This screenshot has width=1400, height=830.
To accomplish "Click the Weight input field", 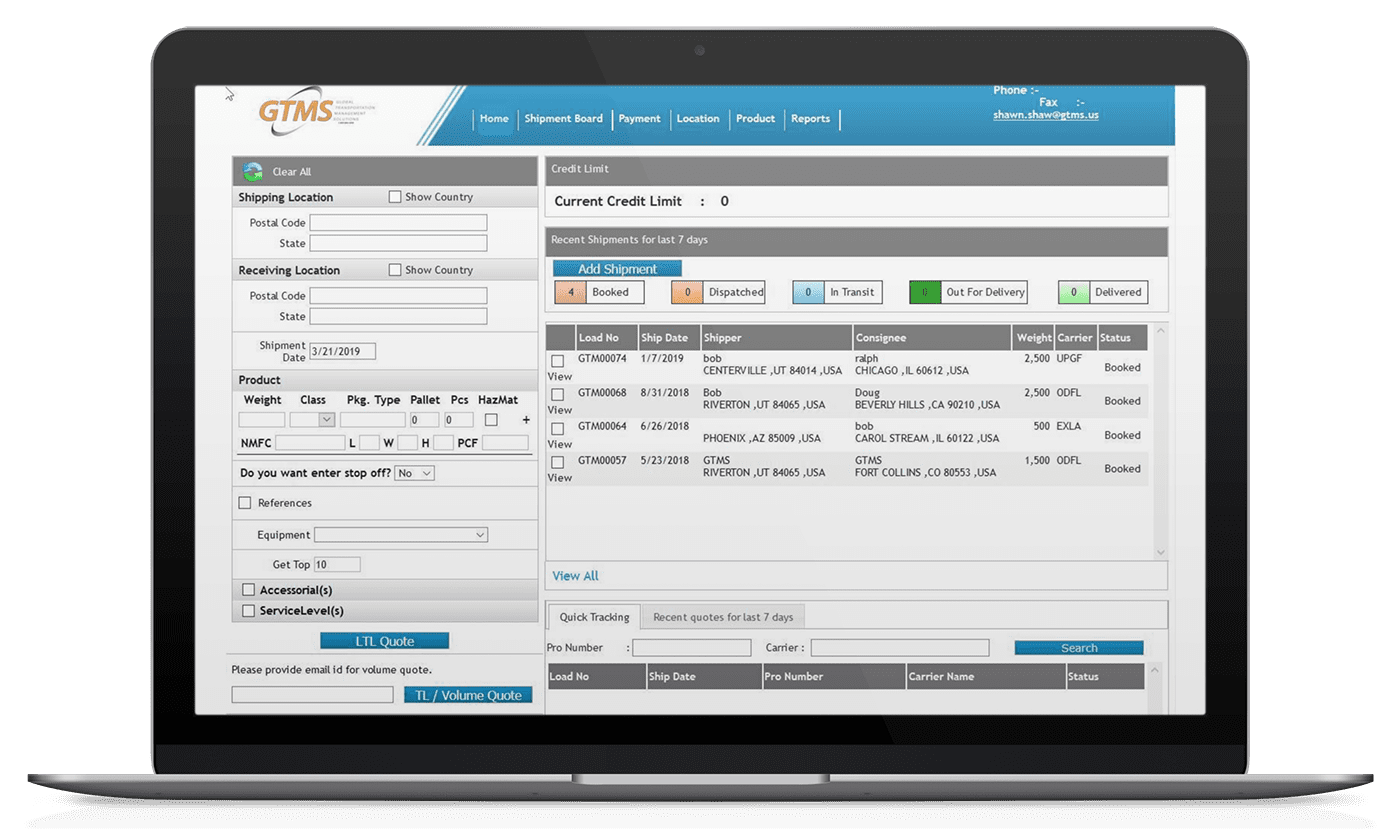I will (x=262, y=420).
